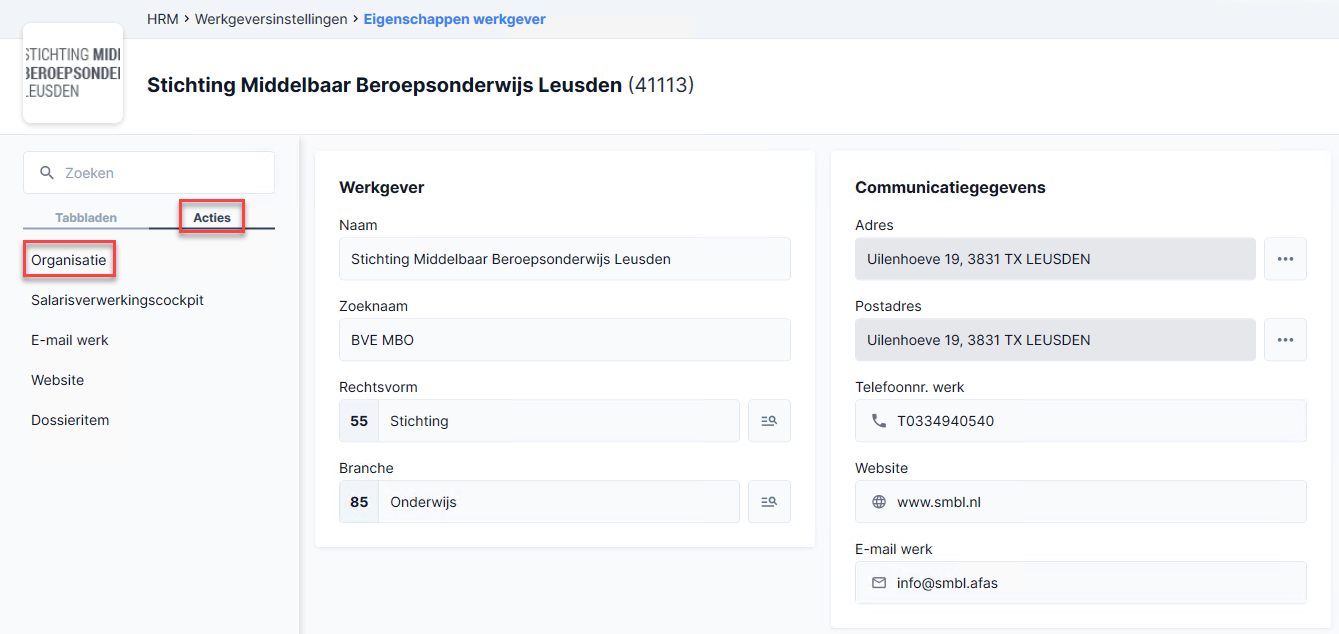Switch to the Tabbladen tab

click(86, 217)
